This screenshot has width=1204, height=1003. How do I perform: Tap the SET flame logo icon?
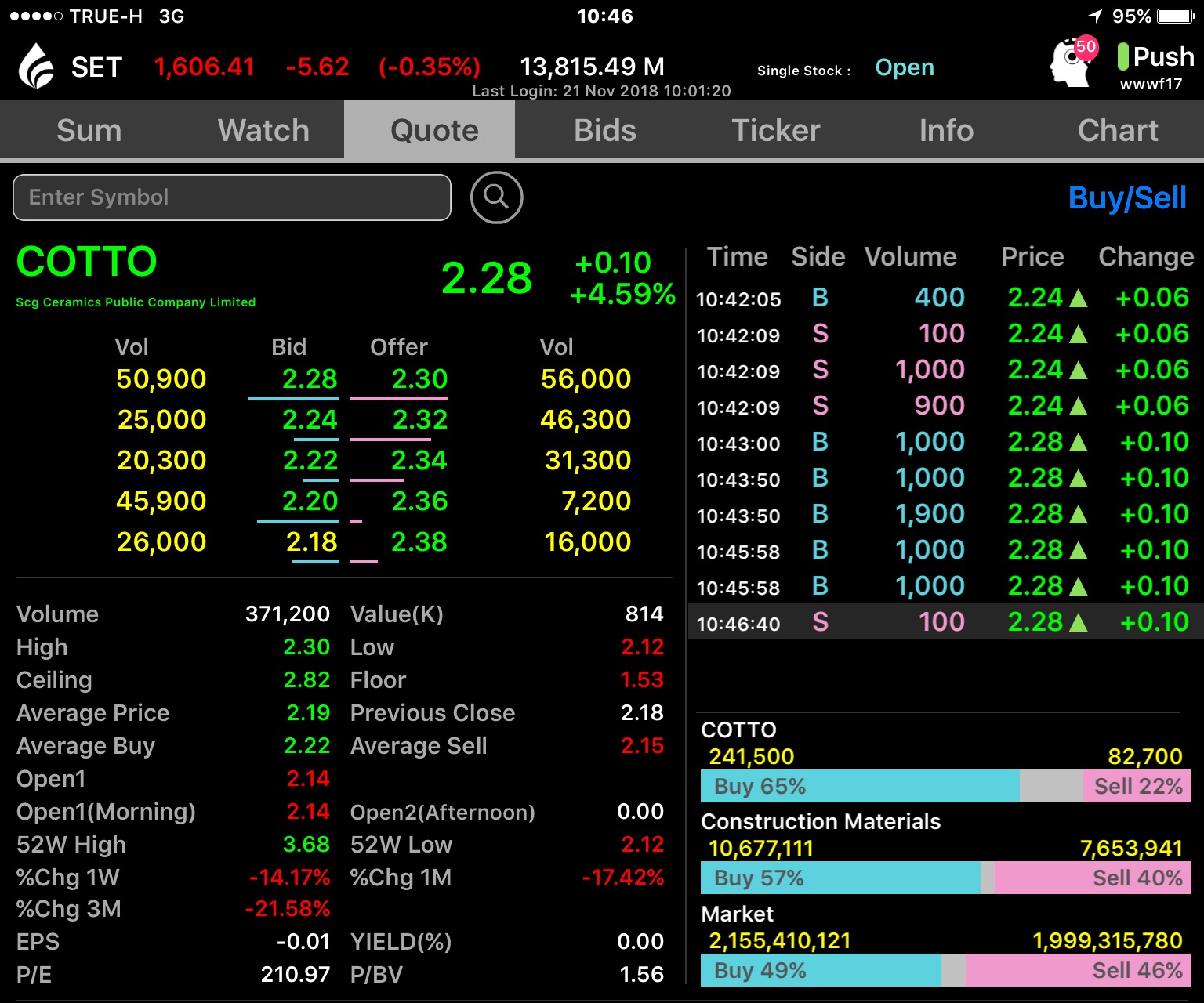pos(36,66)
